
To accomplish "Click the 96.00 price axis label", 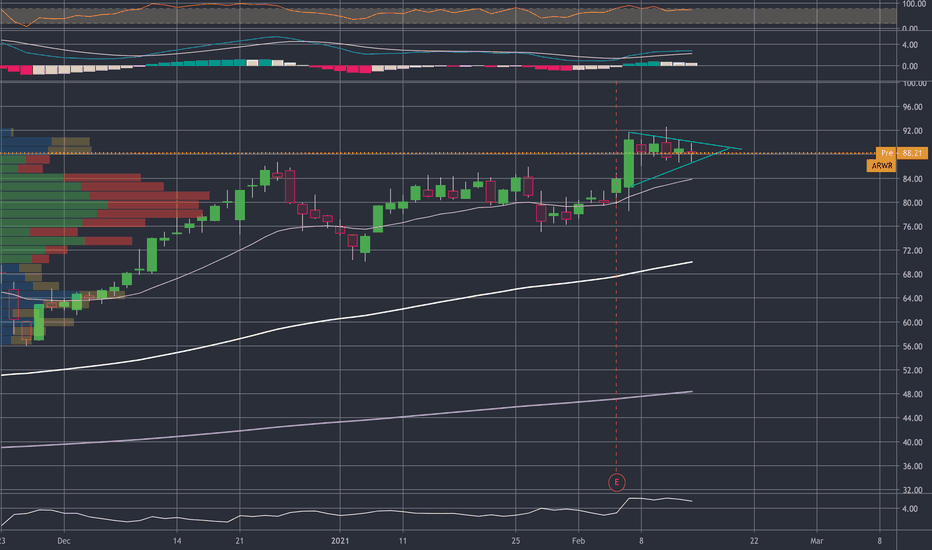I will (x=912, y=107).
